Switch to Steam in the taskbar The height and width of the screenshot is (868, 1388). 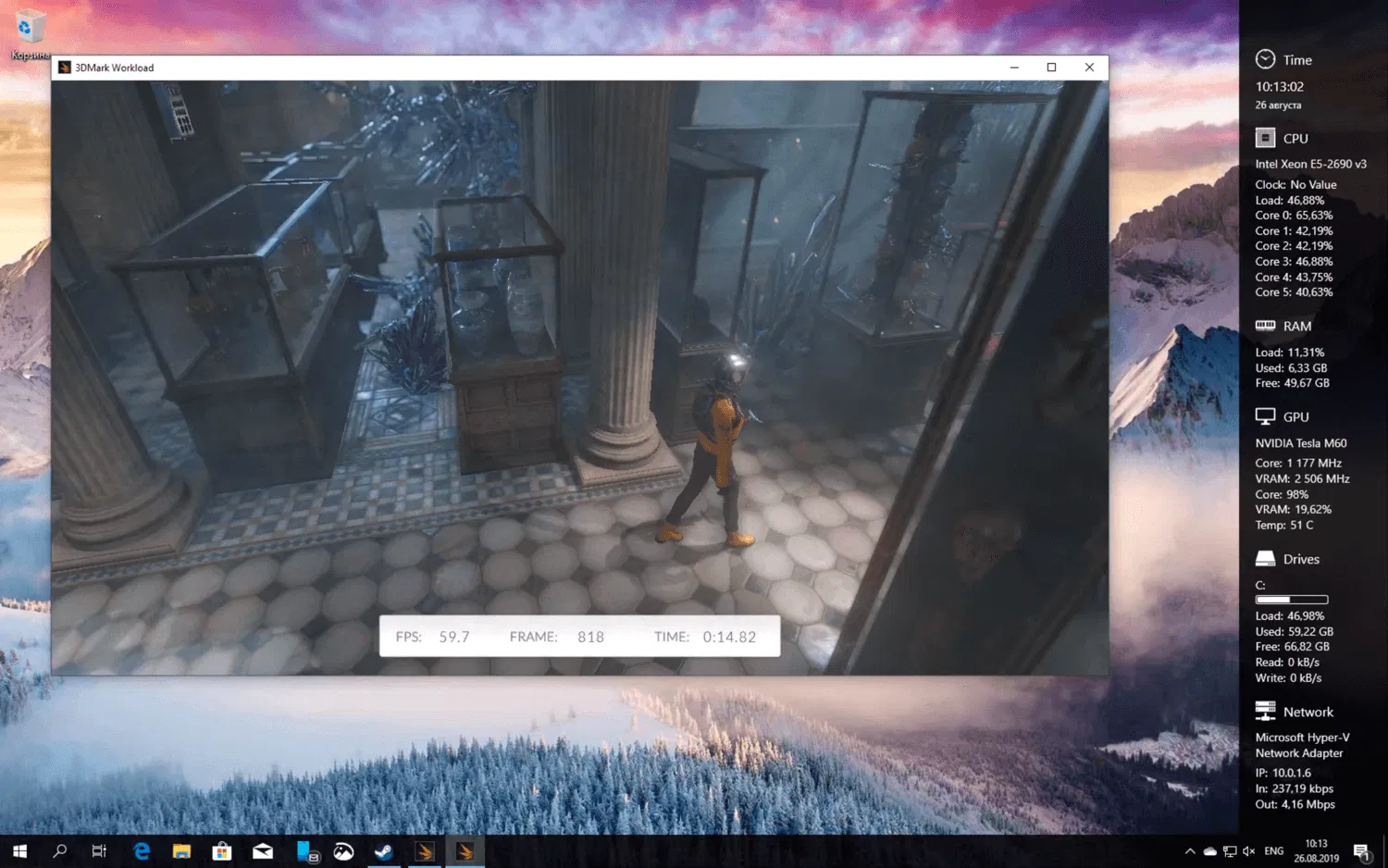(x=384, y=851)
